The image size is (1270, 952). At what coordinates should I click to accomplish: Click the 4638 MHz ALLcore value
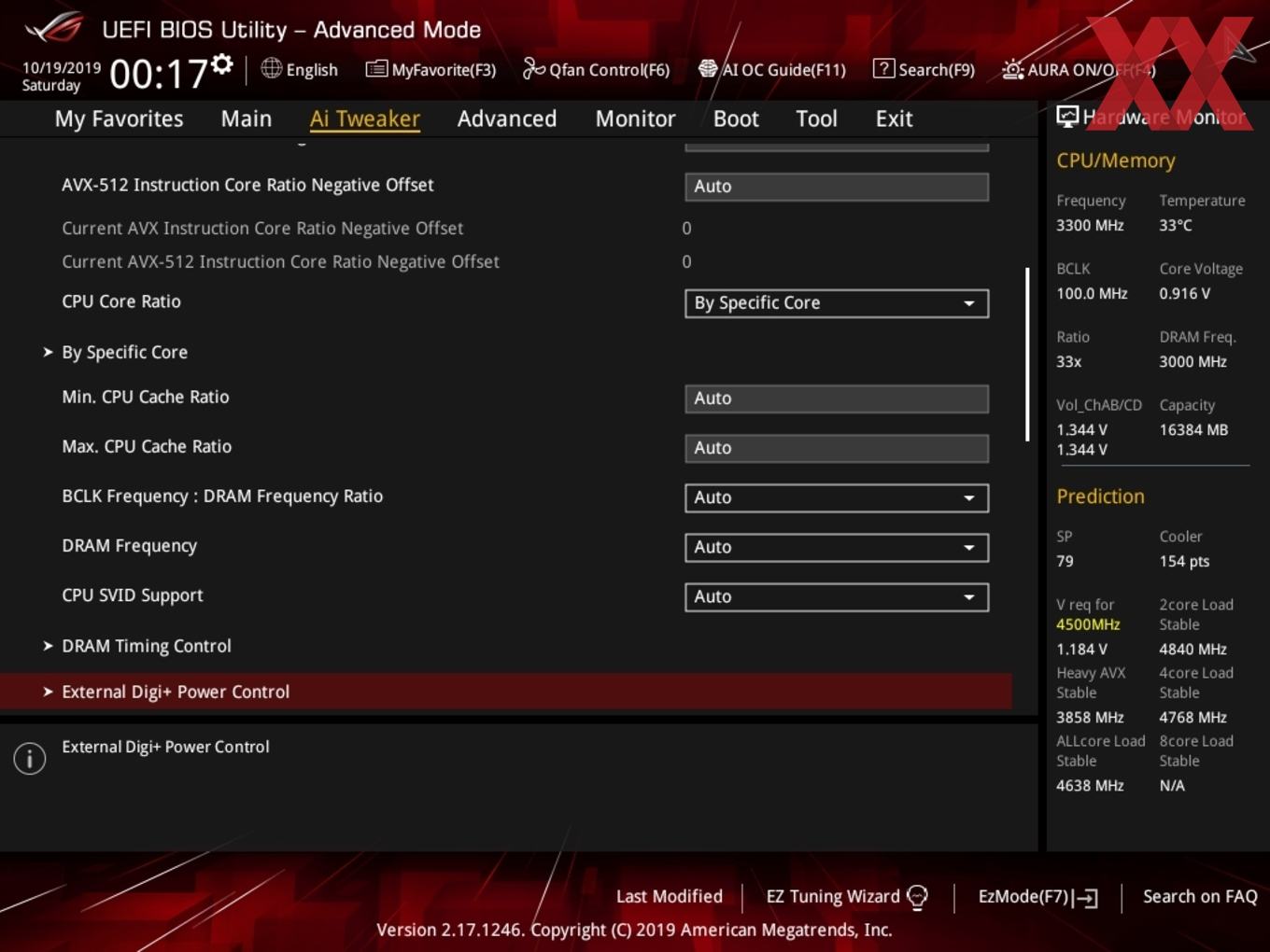1090,786
